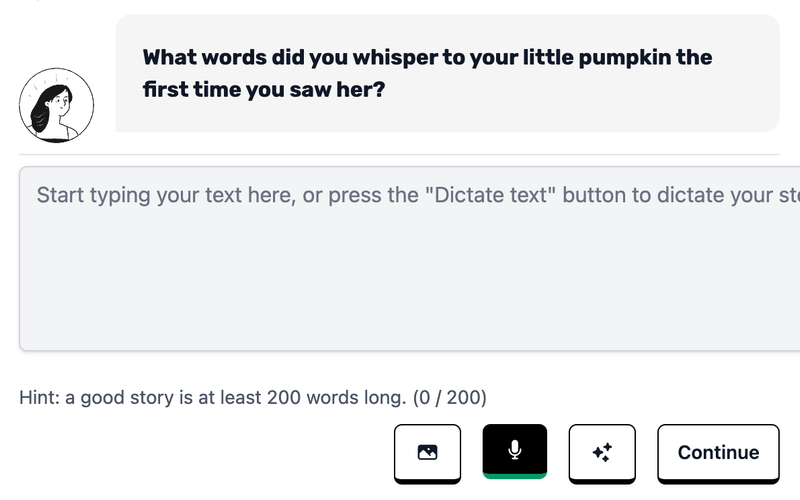The image size is (800, 500).
Task: Insert a photo using the picture icon
Action: pyautogui.click(x=427, y=452)
